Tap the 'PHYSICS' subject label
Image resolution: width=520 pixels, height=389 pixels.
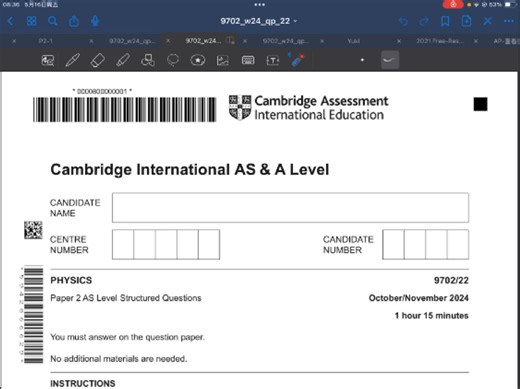[x=71, y=280]
